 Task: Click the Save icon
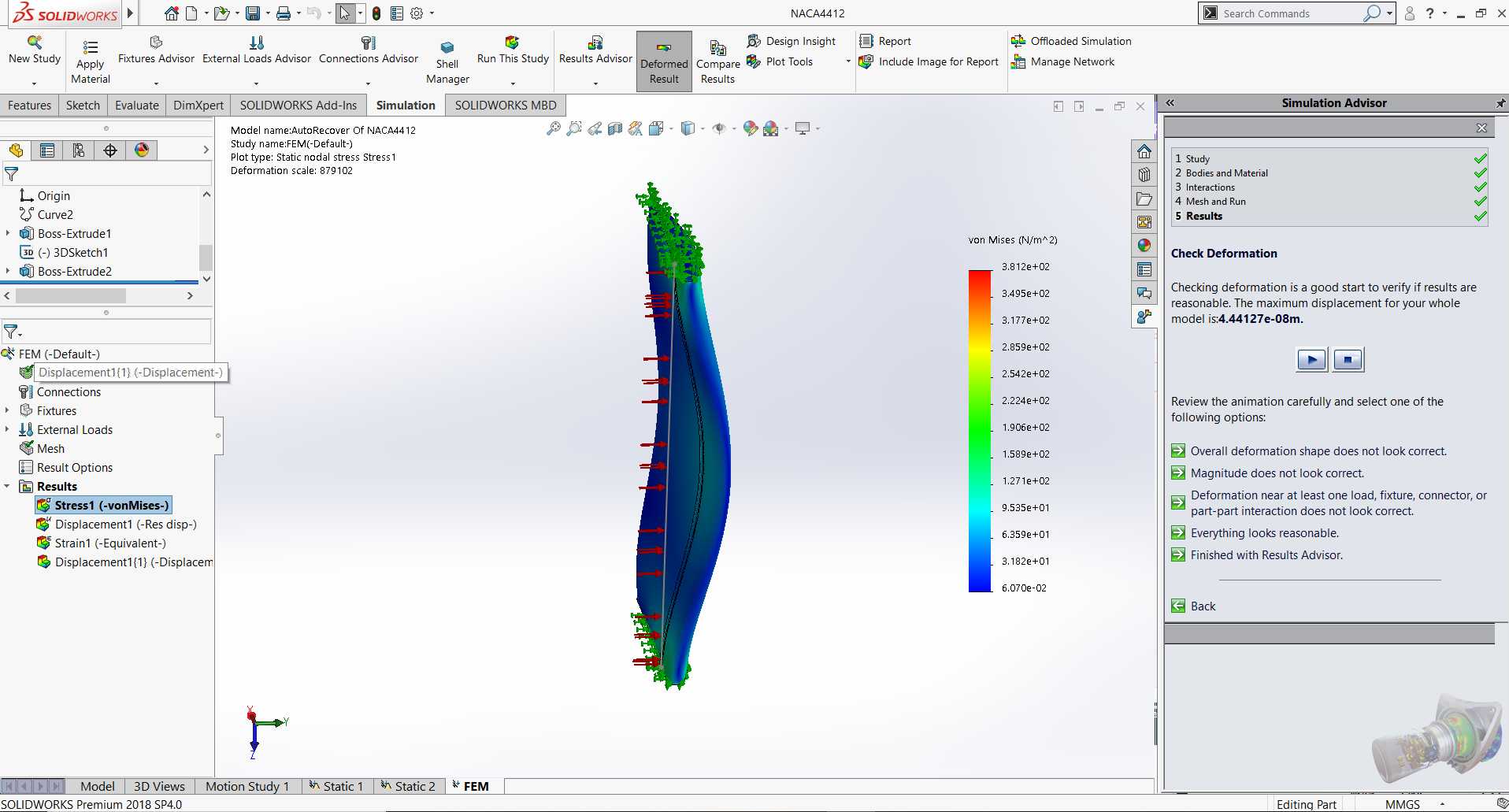click(x=253, y=13)
